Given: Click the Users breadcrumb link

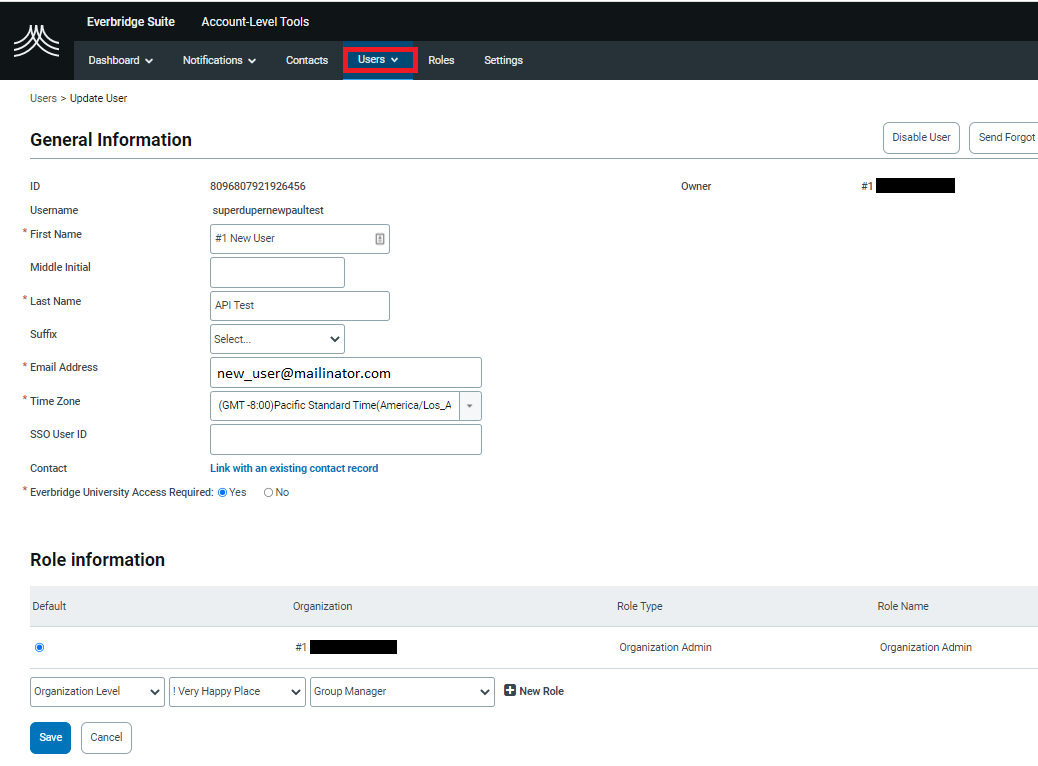Looking at the screenshot, I should pos(43,98).
